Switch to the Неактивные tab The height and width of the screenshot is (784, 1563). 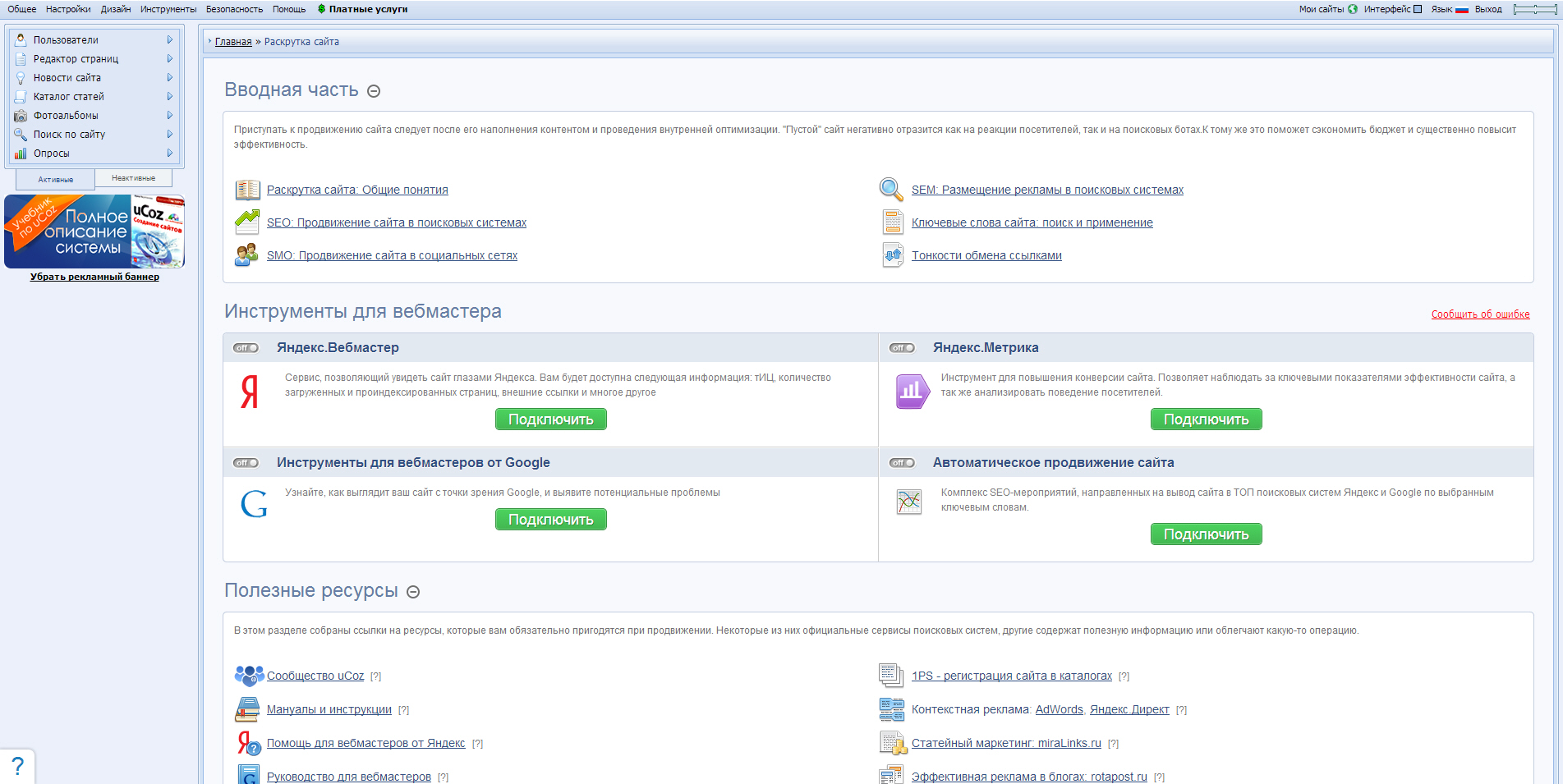pos(133,177)
